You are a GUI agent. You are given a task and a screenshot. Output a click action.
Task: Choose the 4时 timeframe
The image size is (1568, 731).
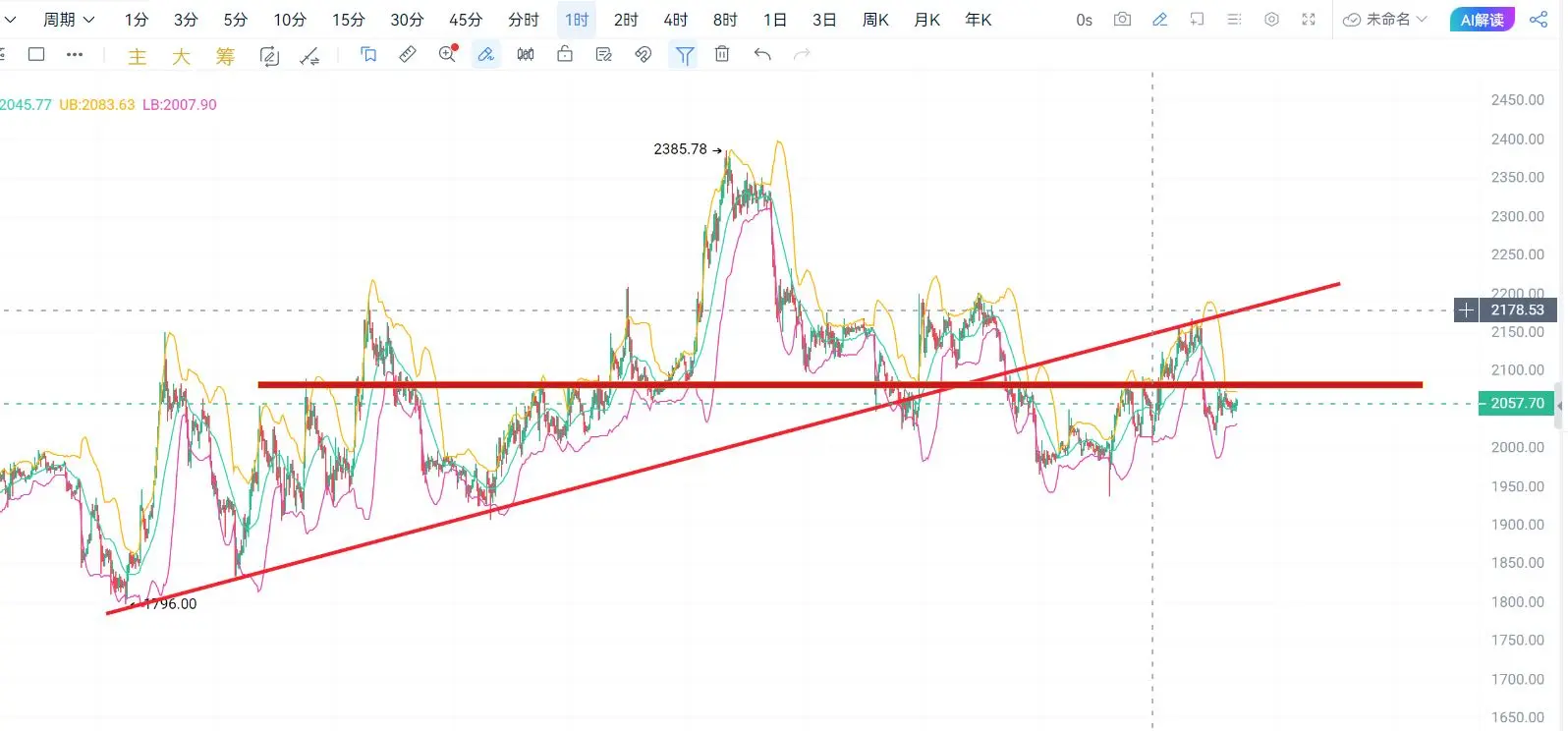point(676,20)
